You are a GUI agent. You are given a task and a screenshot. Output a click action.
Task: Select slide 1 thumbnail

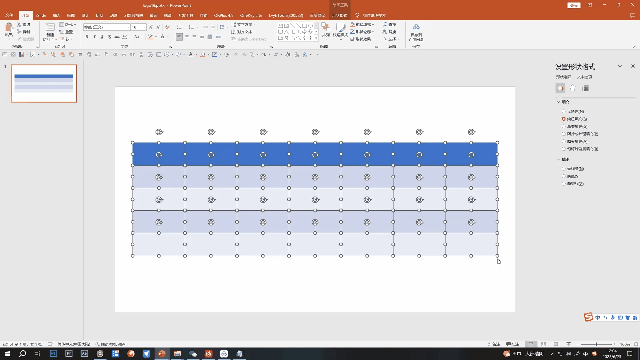[44, 83]
